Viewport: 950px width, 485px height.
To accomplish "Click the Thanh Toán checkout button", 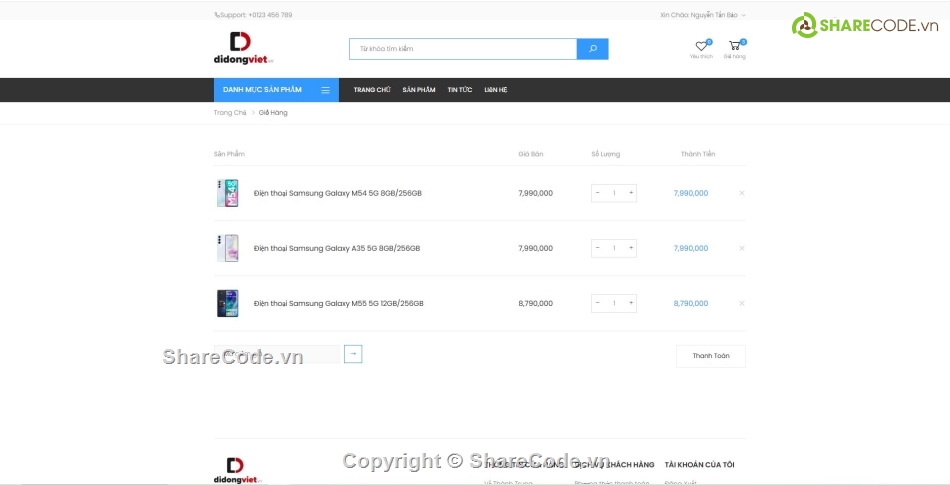I will (711, 356).
